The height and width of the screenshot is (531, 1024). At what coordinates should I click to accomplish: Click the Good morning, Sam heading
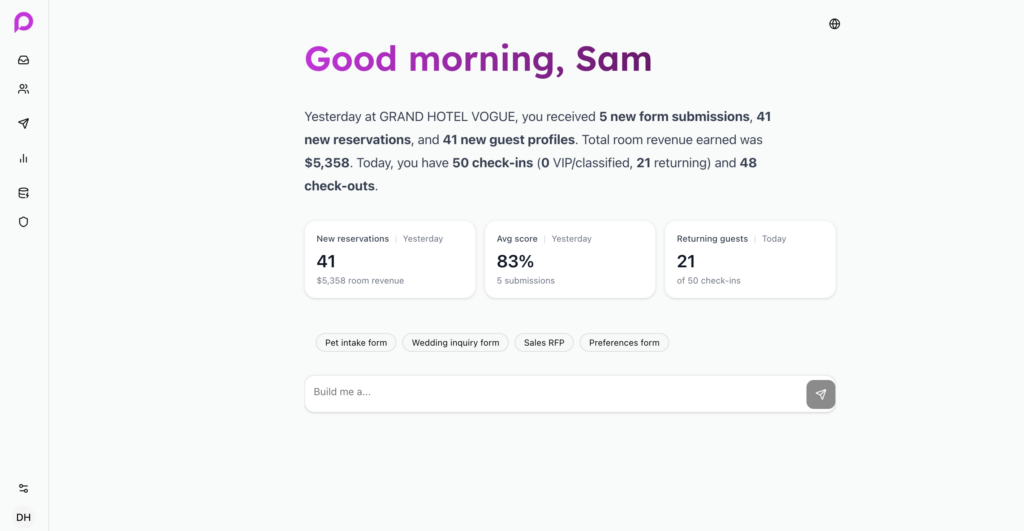point(478,59)
